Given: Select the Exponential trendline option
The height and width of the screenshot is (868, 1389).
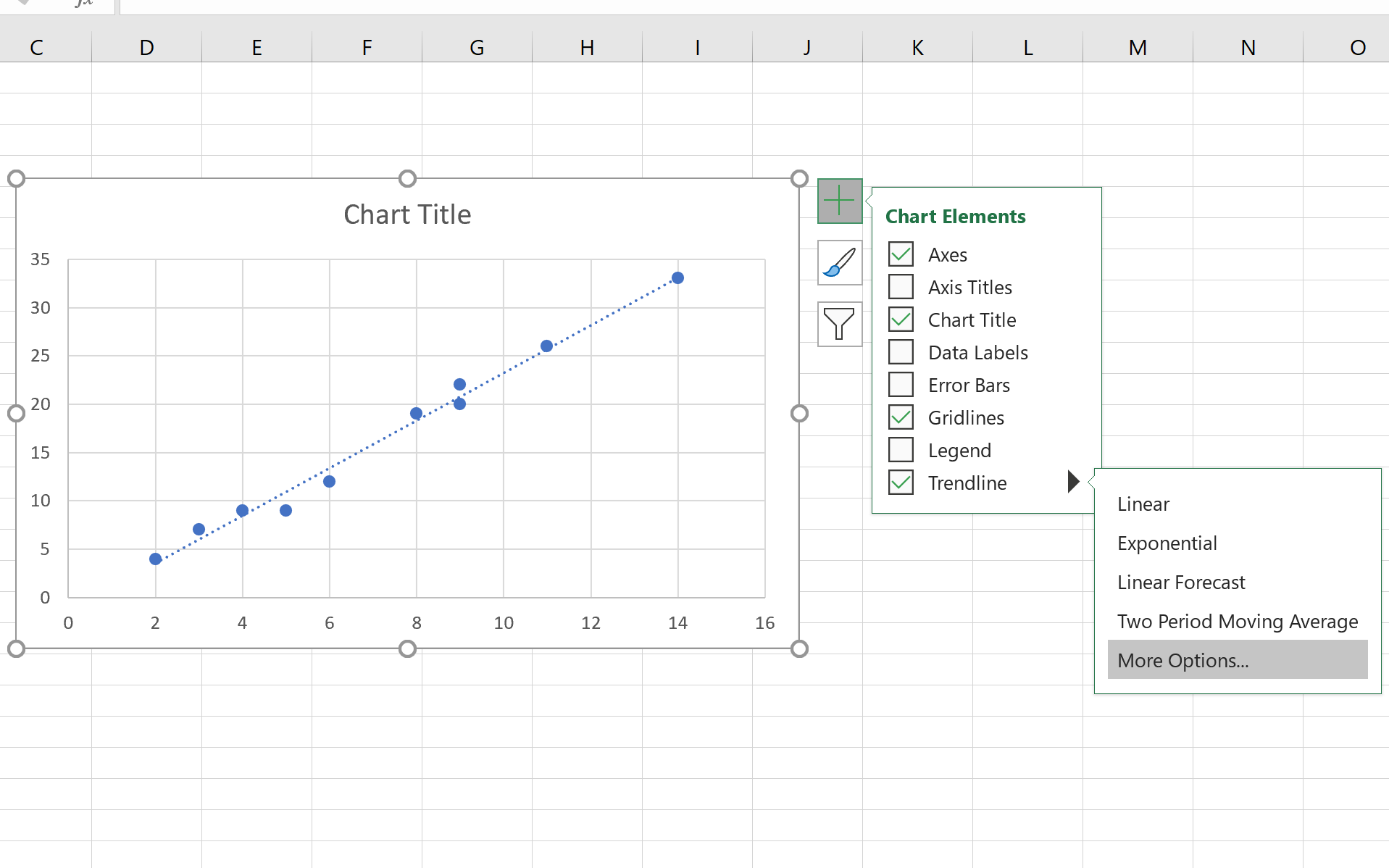Looking at the screenshot, I should (x=1167, y=543).
